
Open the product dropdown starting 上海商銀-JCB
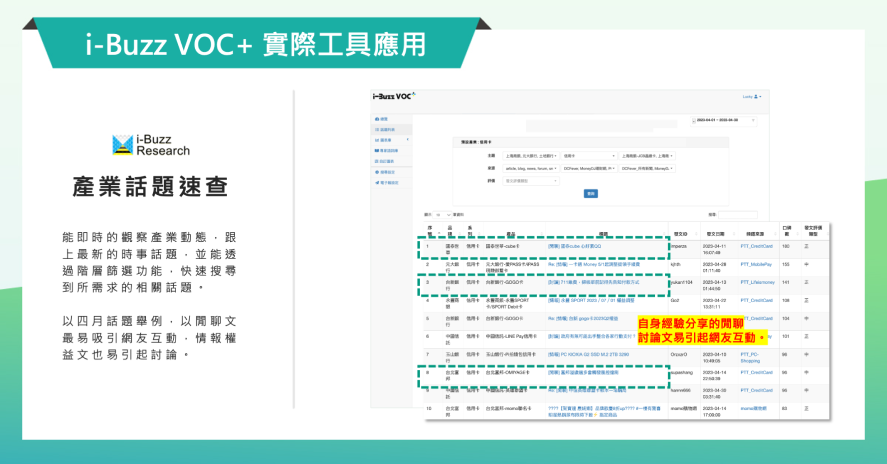[647, 156]
